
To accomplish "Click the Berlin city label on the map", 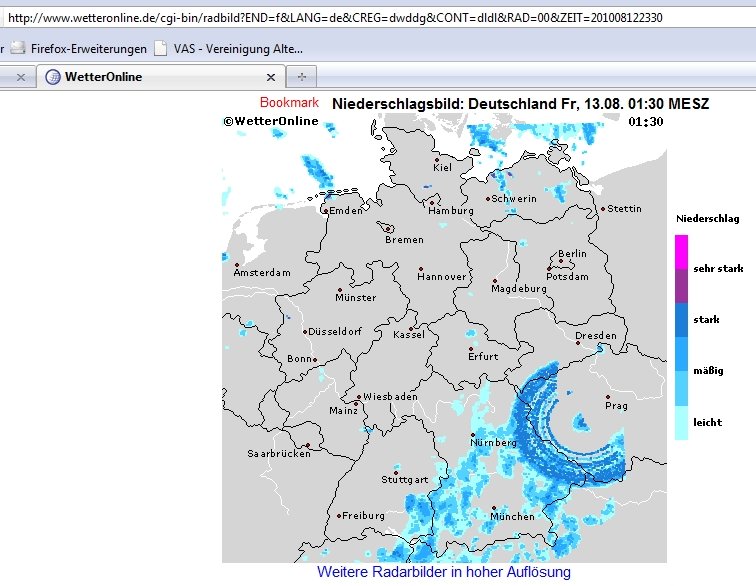I will tap(573, 254).
